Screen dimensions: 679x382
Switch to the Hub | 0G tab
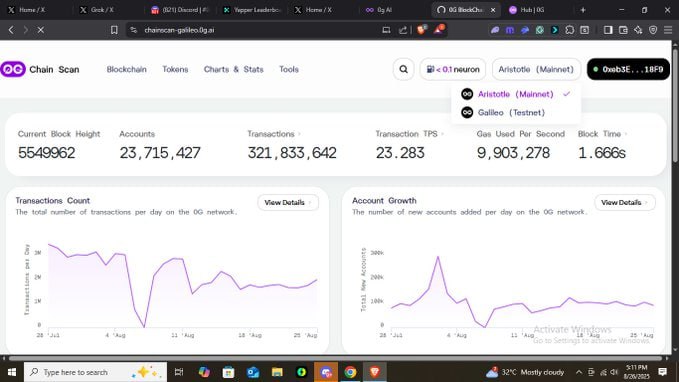(x=531, y=10)
